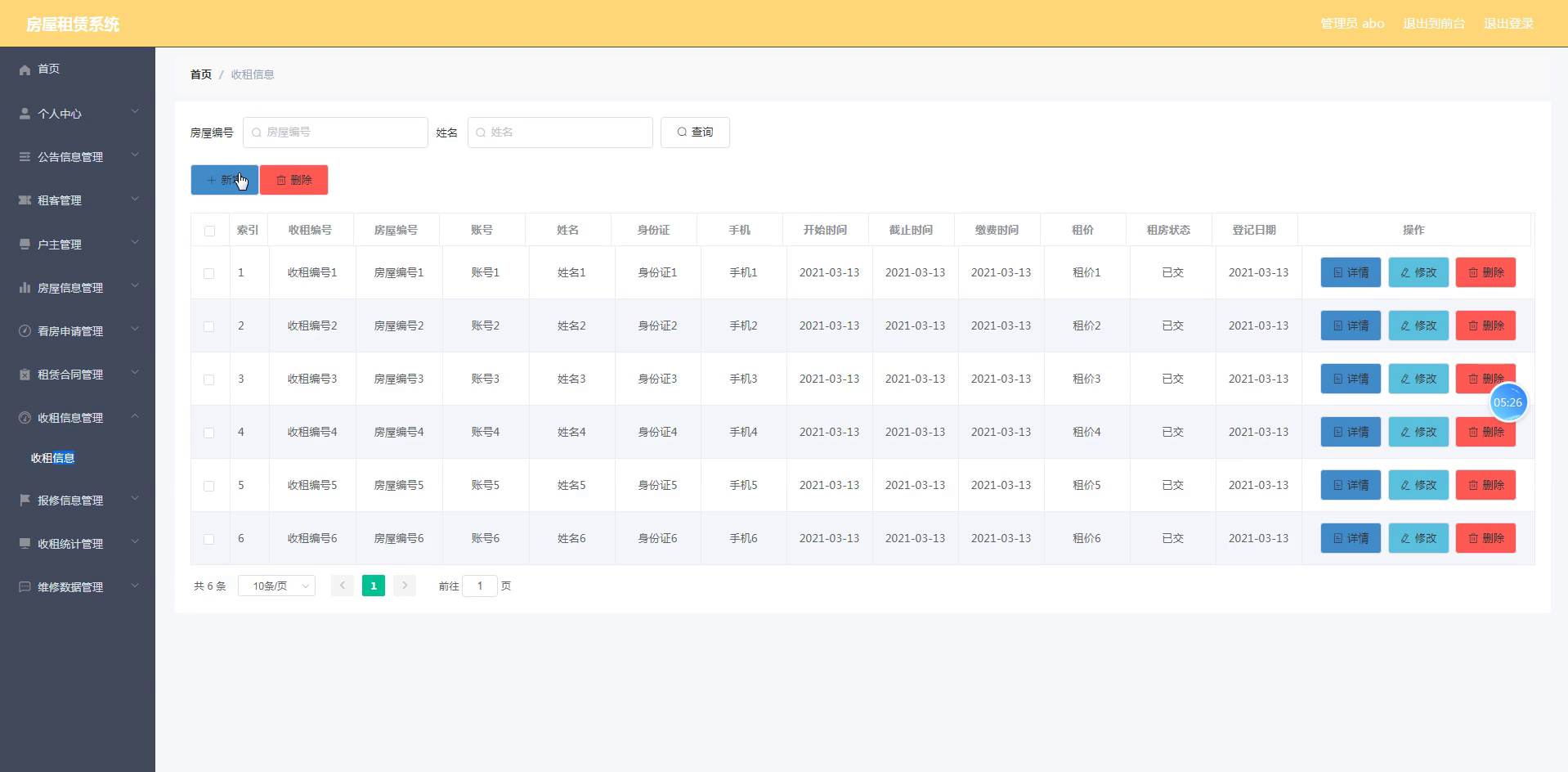1568x772 pixels.
Task: Collapse the 收租信息管理 chevron
Action: click(x=135, y=416)
